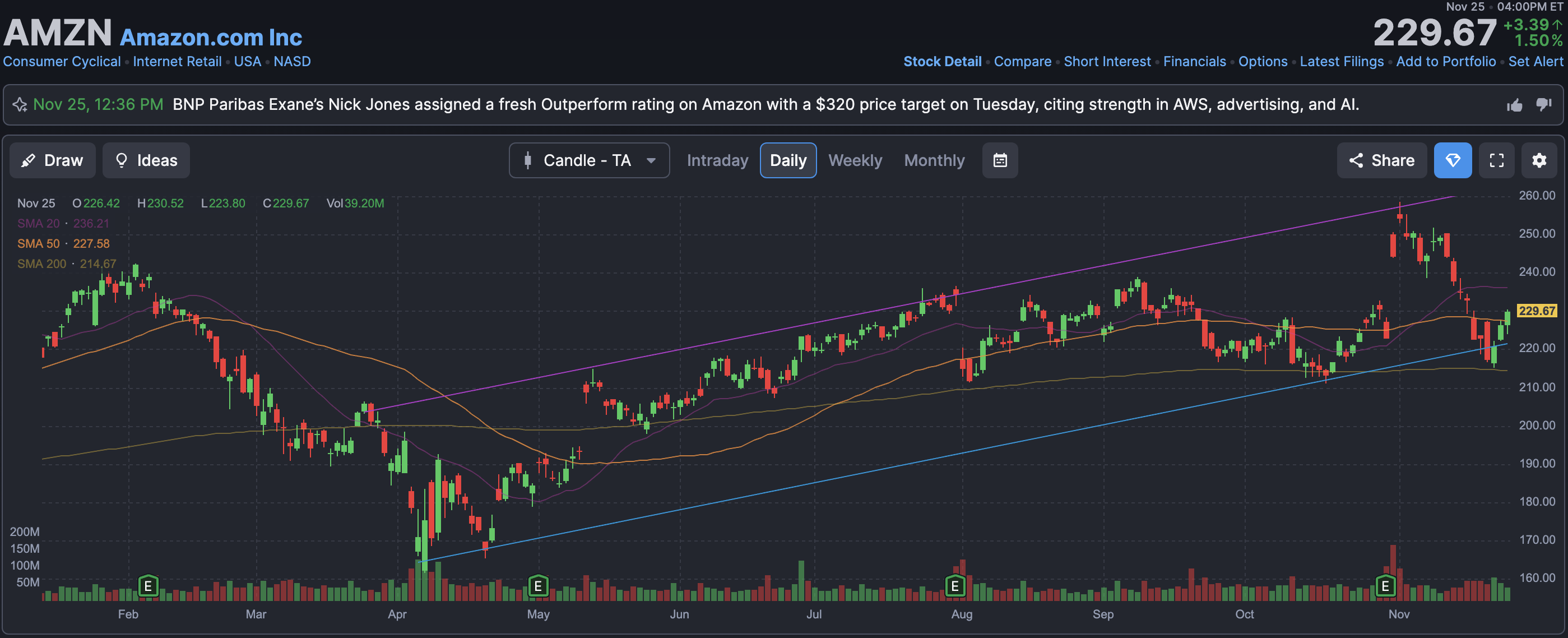This screenshot has height=638, width=1568.
Task: Click the thumbs up icon on news
Action: tap(1514, 105)
